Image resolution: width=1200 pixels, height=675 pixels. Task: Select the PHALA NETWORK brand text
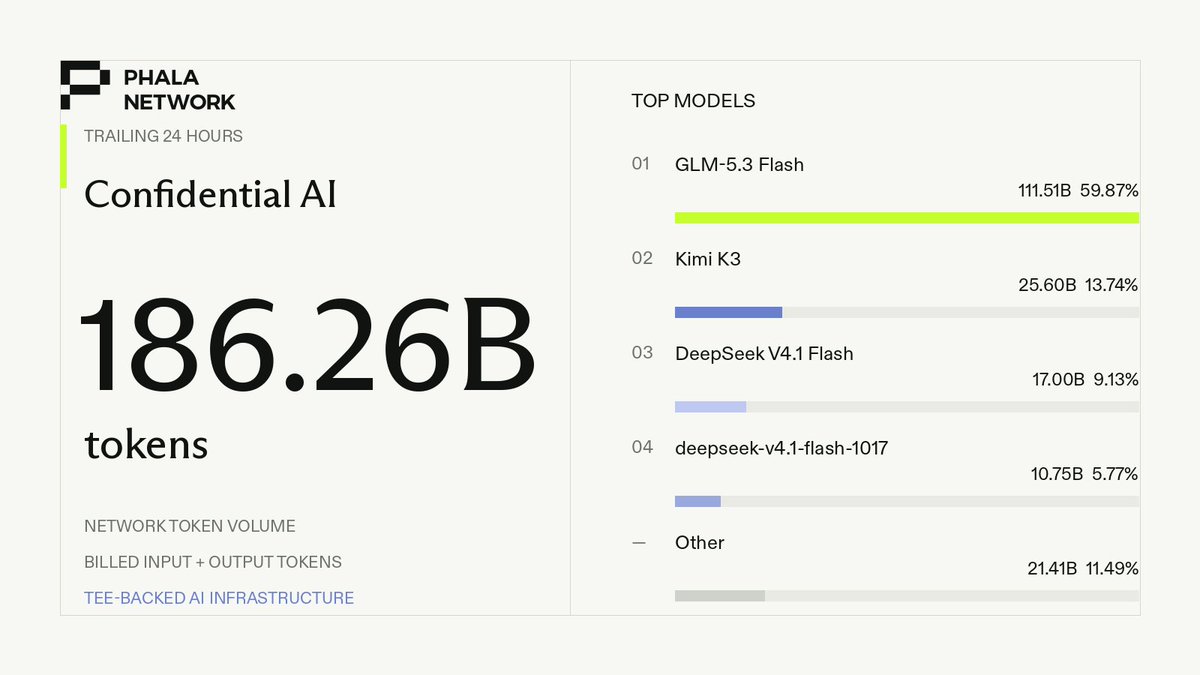coord(180,89)
